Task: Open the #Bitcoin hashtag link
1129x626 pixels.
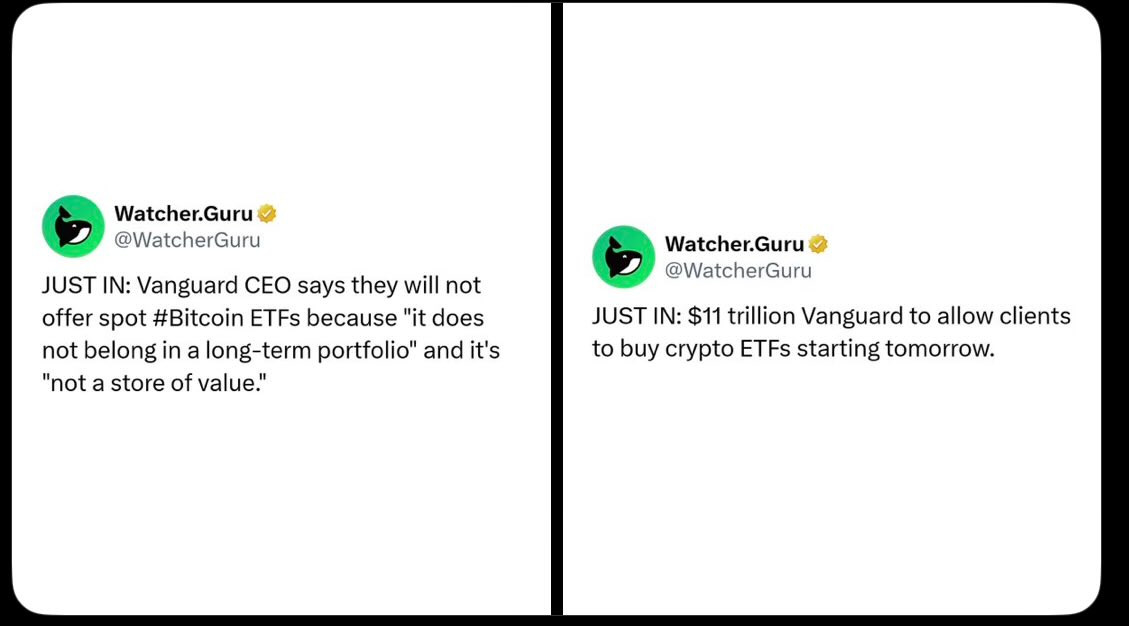Action: pos(198,318)
